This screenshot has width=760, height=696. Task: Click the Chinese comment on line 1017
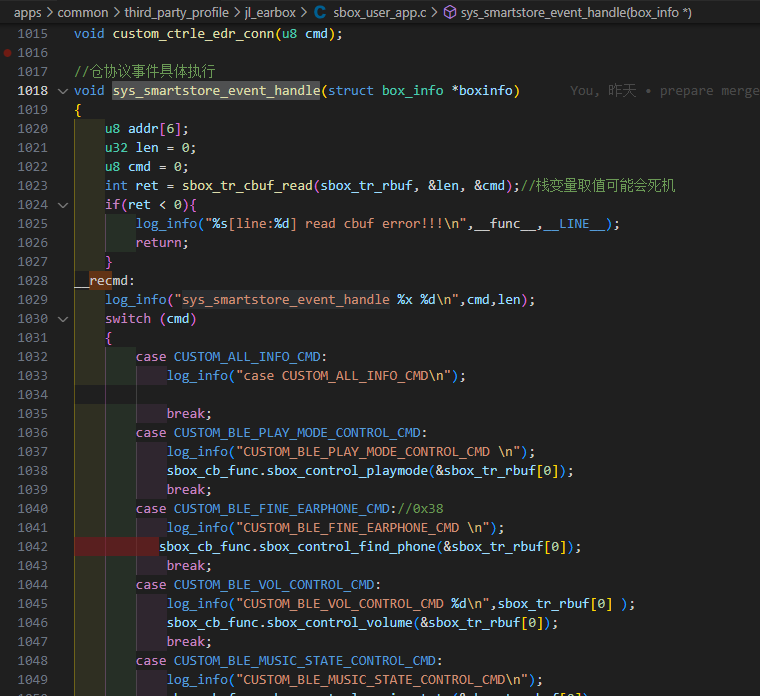click(x=144, y=72)
